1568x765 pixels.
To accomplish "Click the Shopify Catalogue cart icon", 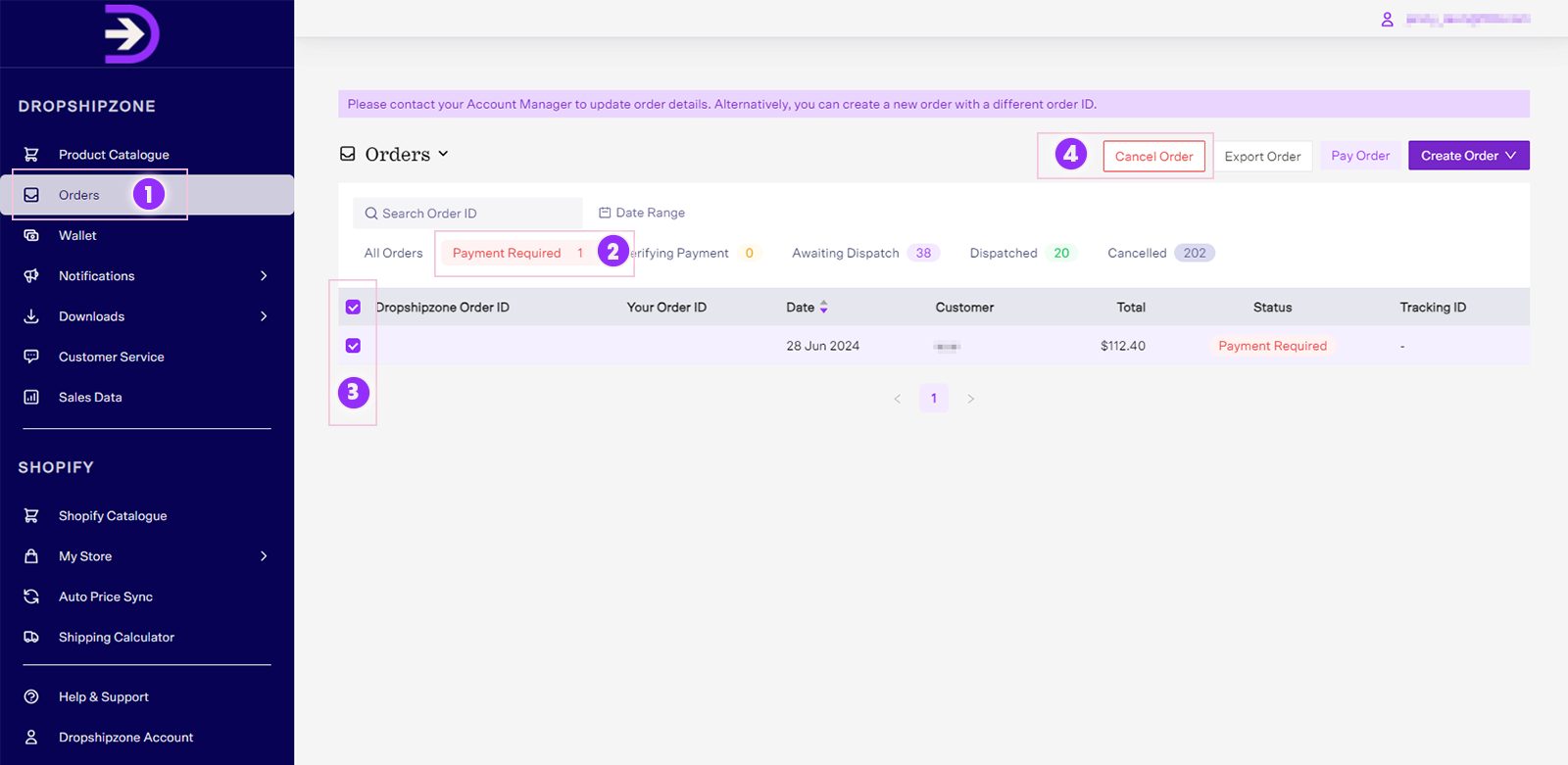I will [x=31, y=515].
